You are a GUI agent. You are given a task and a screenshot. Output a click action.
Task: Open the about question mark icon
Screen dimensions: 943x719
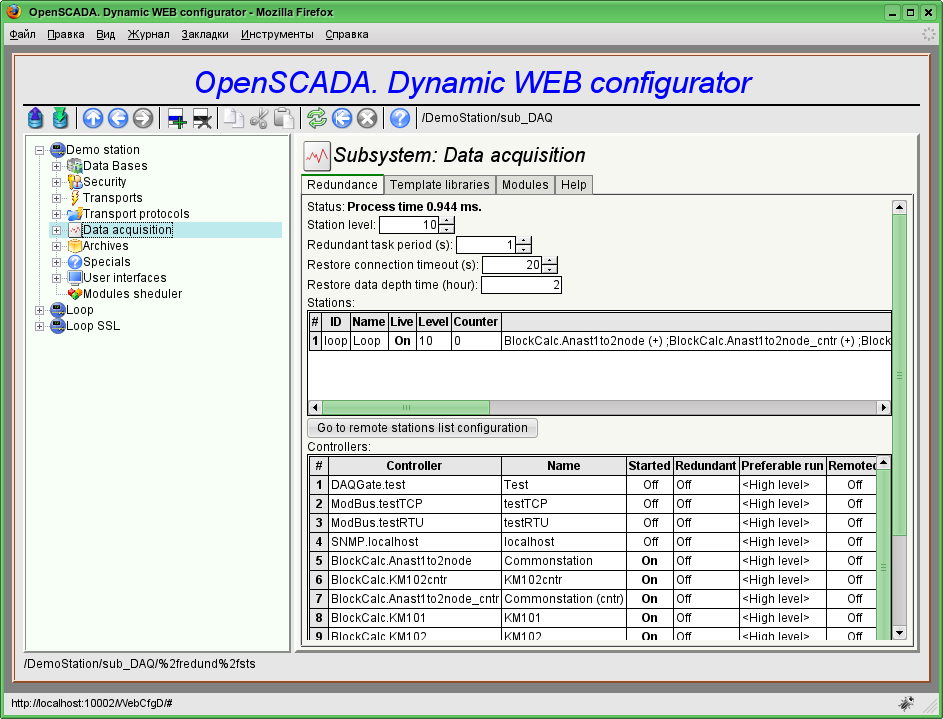(x=400, y=118)
